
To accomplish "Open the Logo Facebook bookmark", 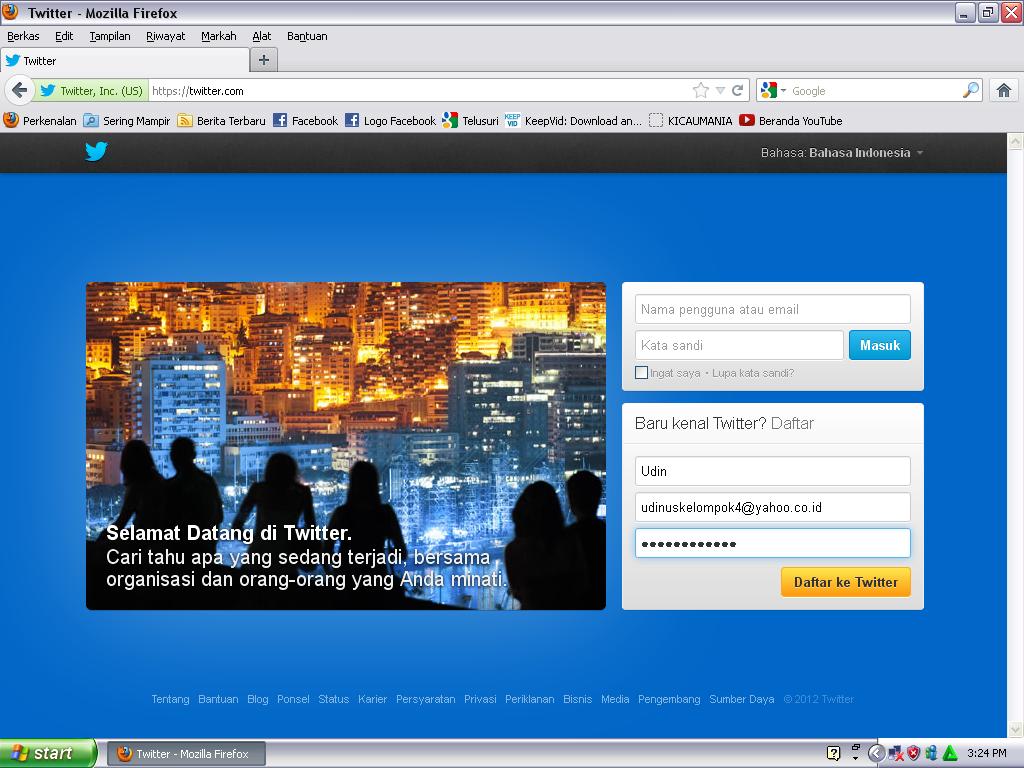I will point(391,120).
